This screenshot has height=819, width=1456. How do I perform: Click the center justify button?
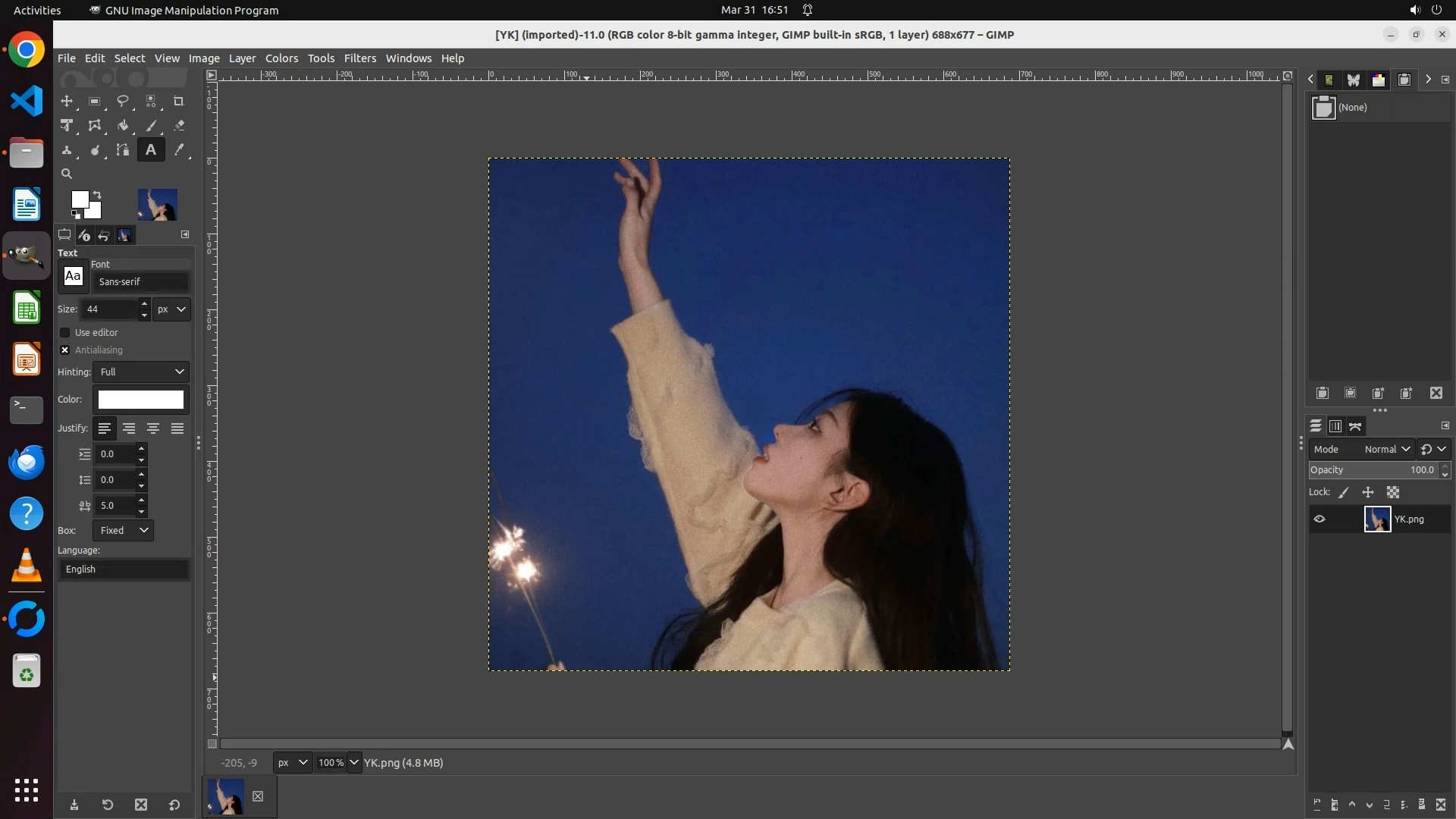(153, 428)
